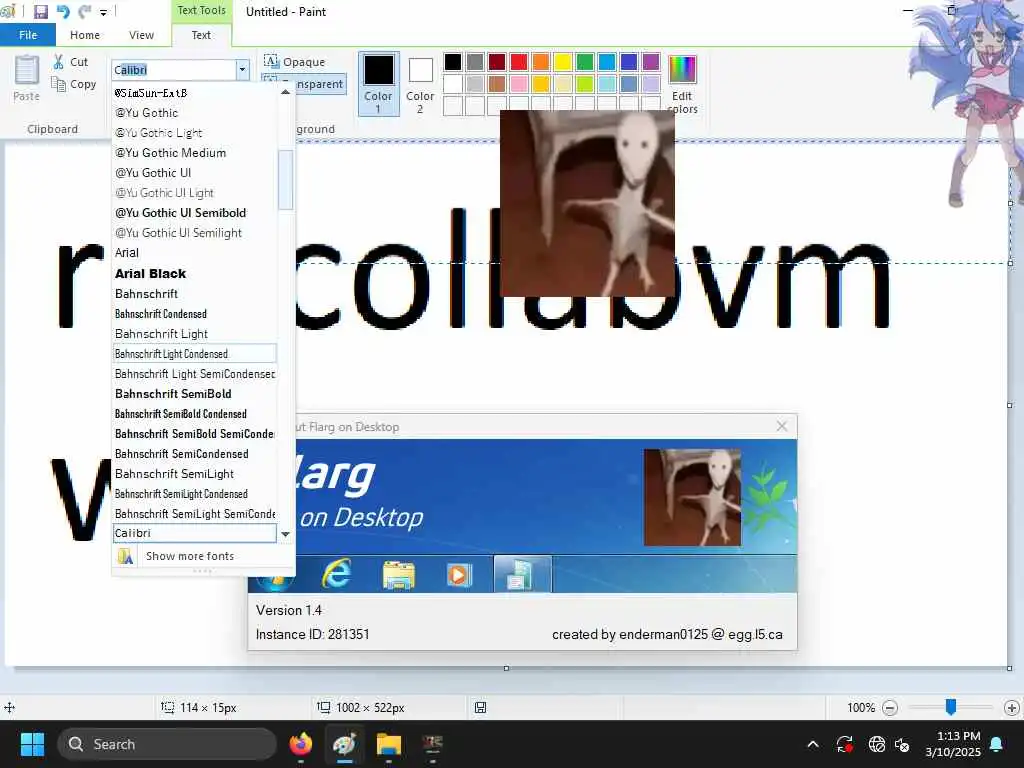1024x768 pixels.
Task: Click the Copy pages icon
Action: point(59,84)
